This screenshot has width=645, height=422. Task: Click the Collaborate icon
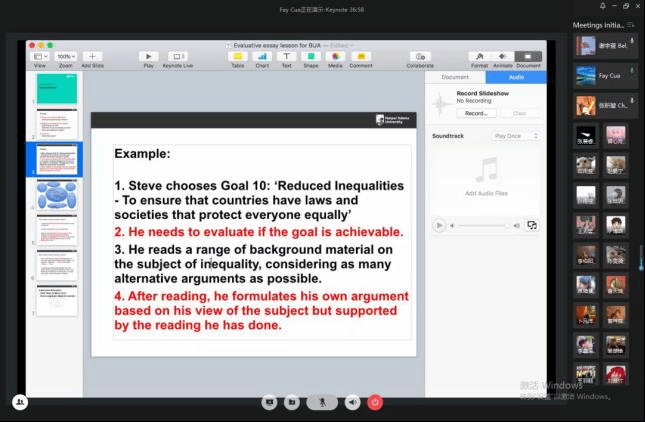[x=420, y=57]
